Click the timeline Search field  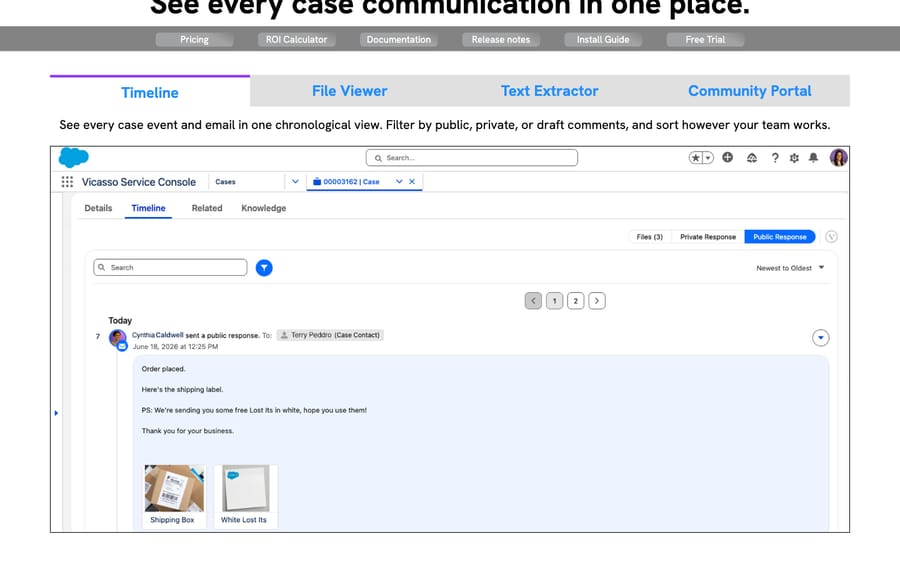[170, 267]
